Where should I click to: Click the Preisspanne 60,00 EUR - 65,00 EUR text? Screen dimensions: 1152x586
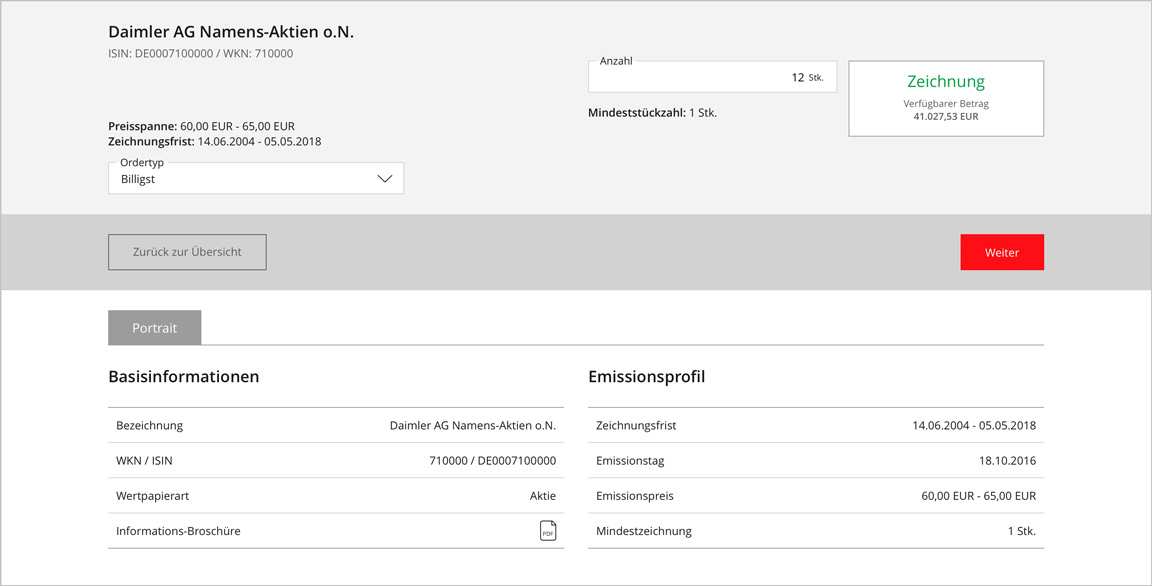tap(201, 126)
